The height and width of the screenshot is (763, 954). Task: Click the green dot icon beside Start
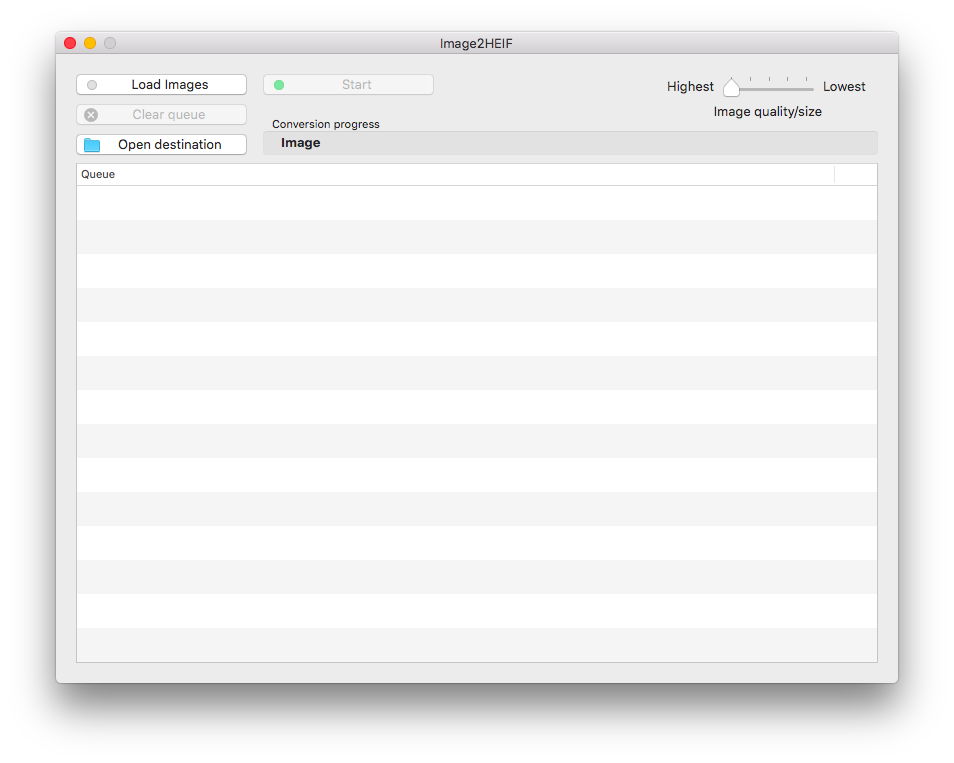279,85
